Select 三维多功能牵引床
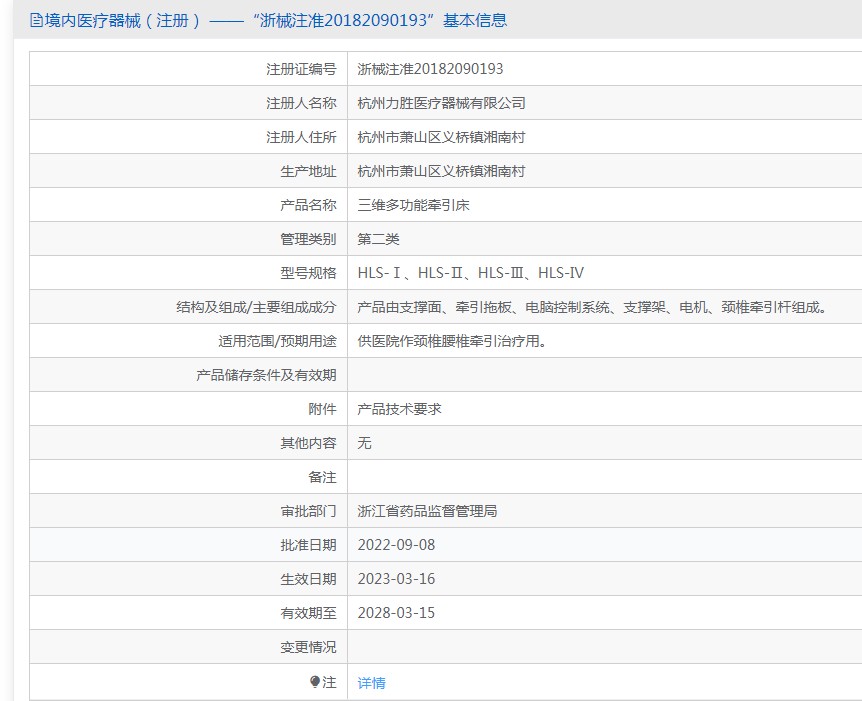Viewport: 862px width, 701px height. 413,205
